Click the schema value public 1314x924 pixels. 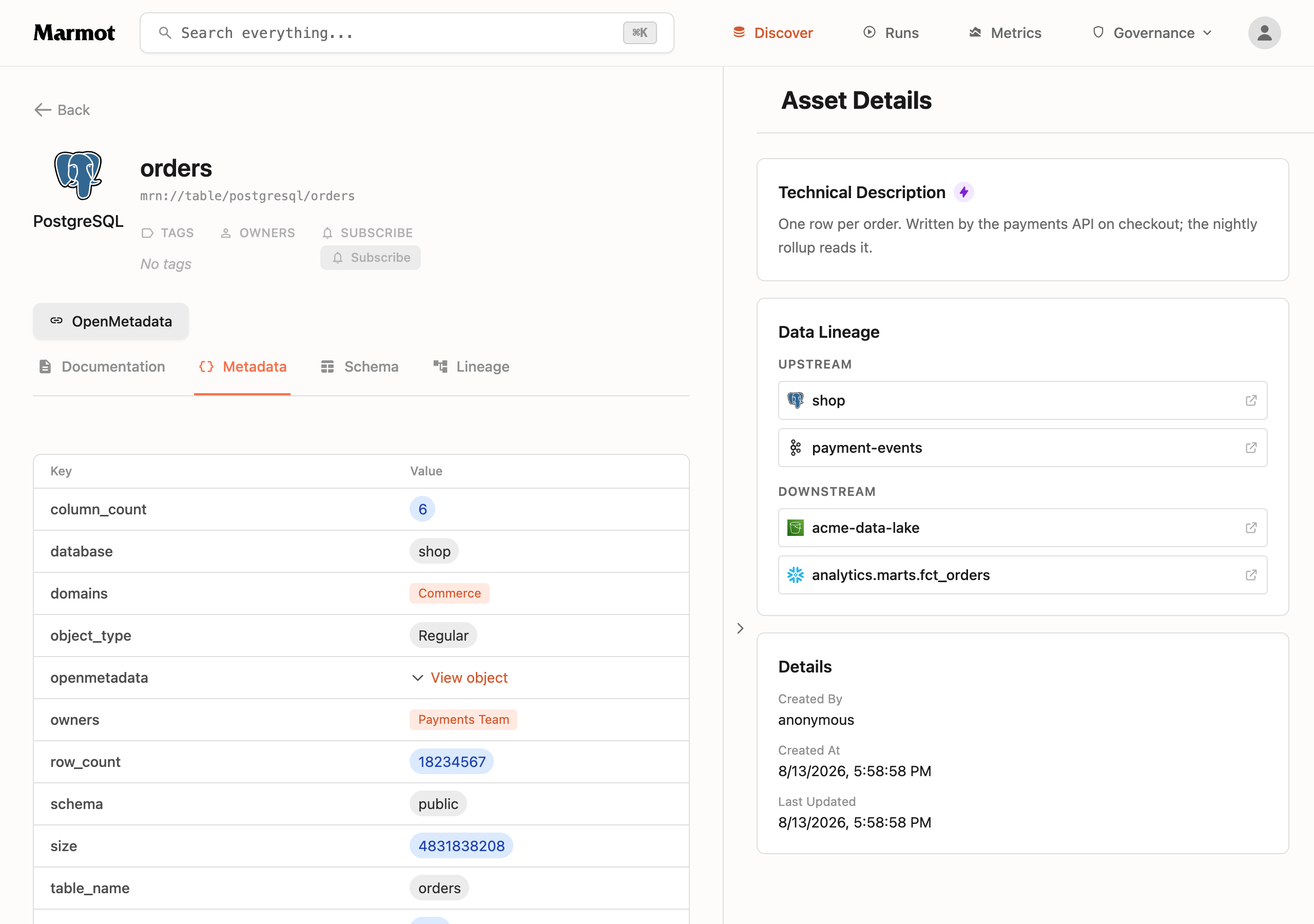coord(438,804)
